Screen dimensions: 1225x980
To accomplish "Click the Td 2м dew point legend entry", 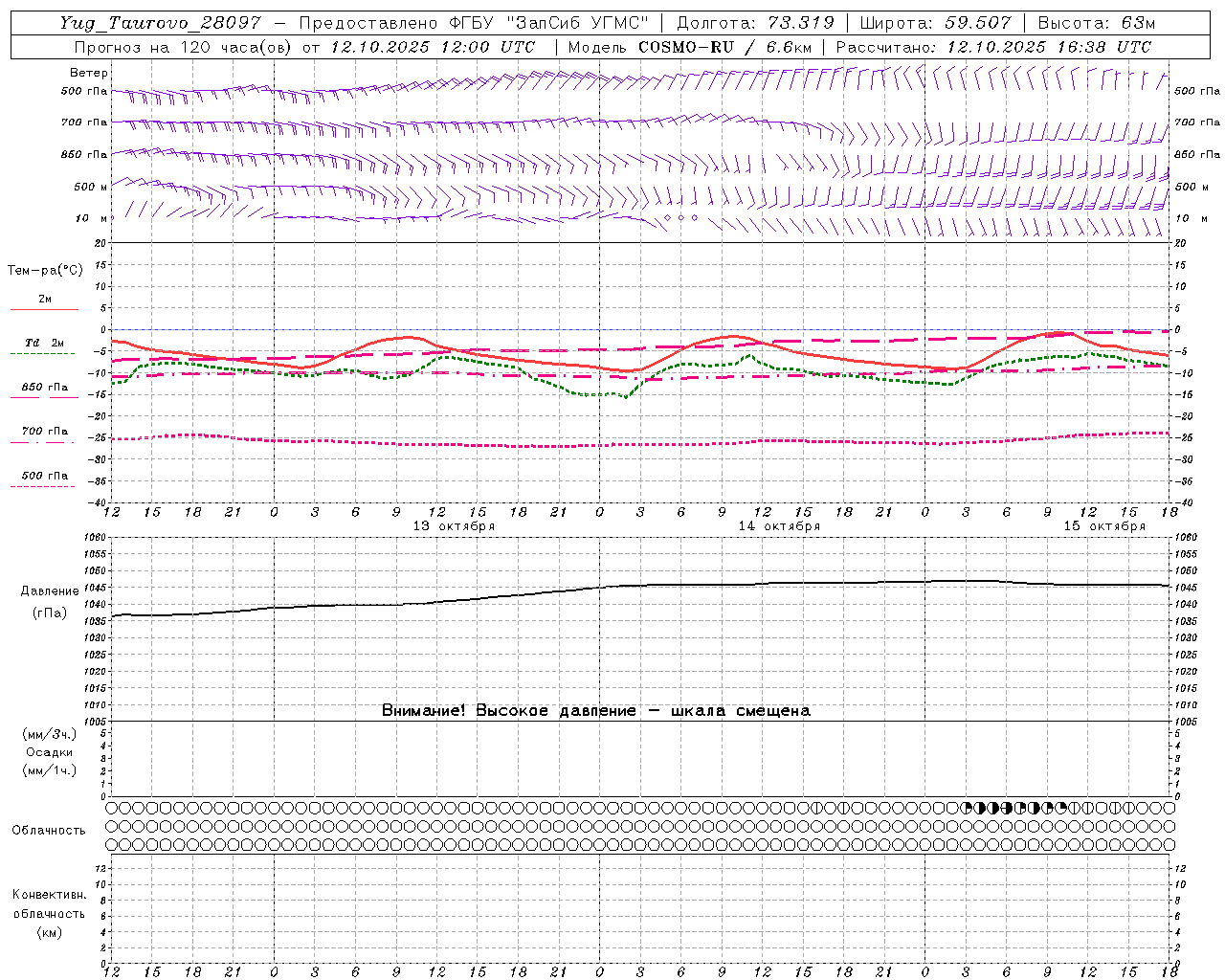I will coord(44,343).
